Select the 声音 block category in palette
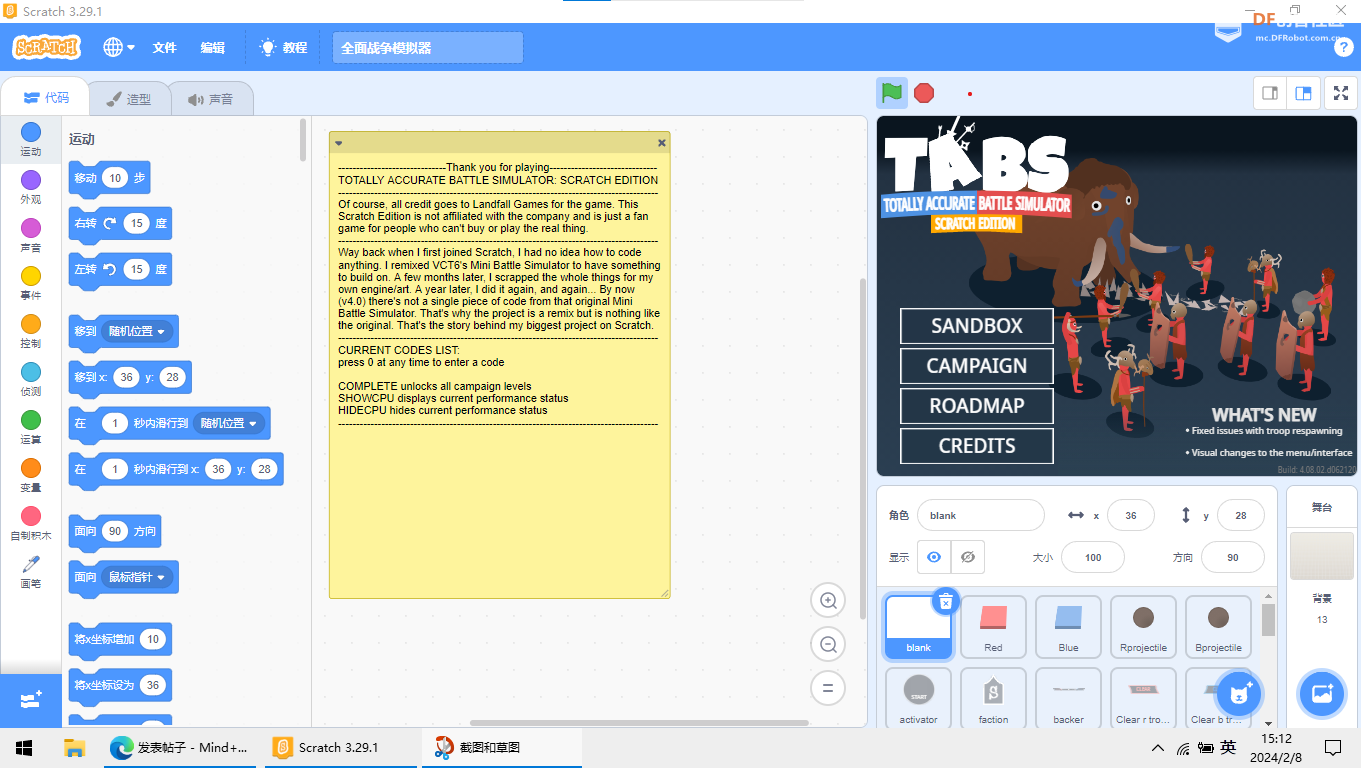Viewport: 1361px width, 768px height. tap(31, 235)
